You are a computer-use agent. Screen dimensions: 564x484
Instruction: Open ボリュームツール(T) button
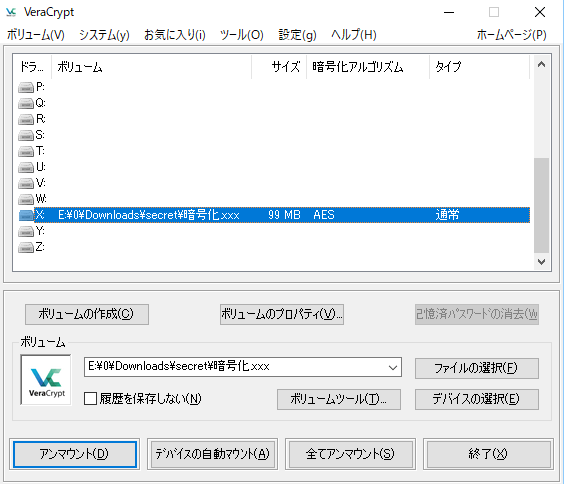tap(339, 399)
